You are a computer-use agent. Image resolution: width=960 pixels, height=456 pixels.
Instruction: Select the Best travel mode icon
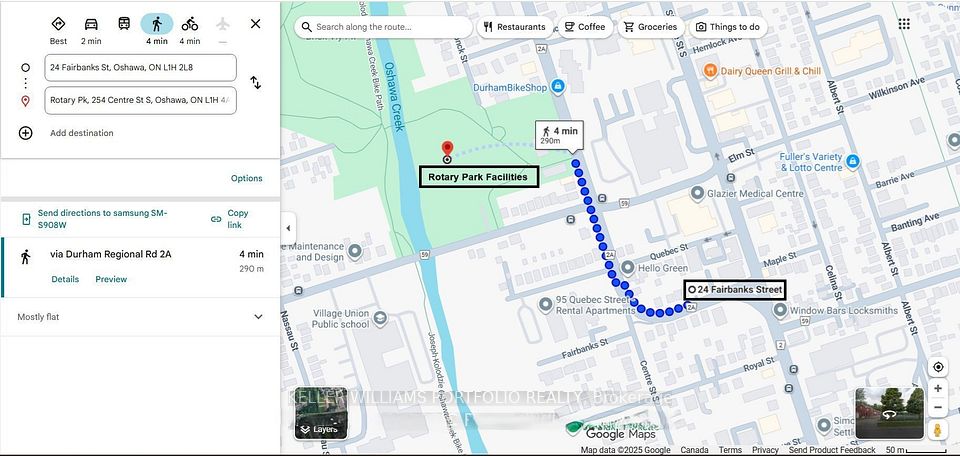pos(58,24)
